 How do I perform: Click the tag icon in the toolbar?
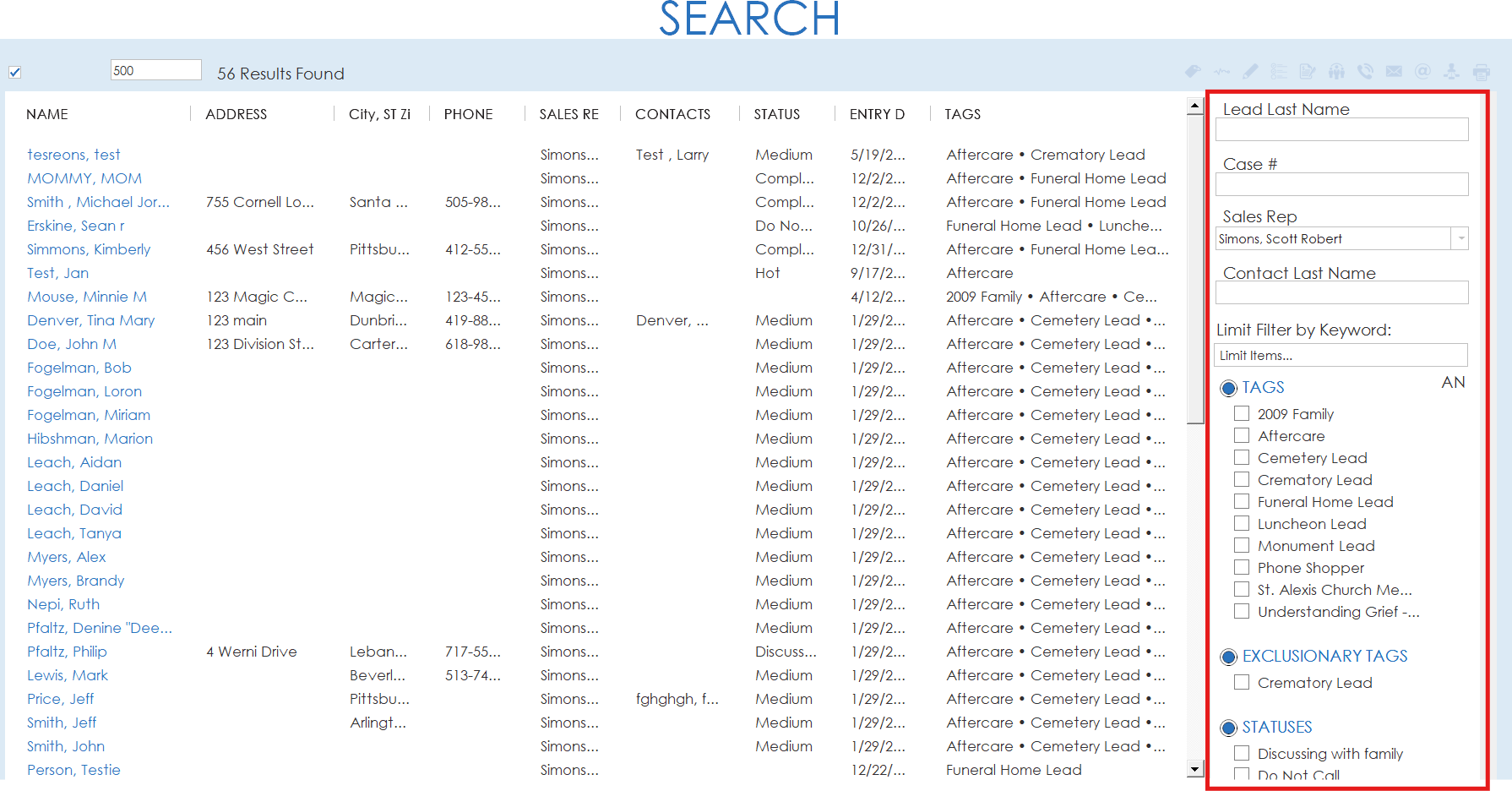[1193, 72]
